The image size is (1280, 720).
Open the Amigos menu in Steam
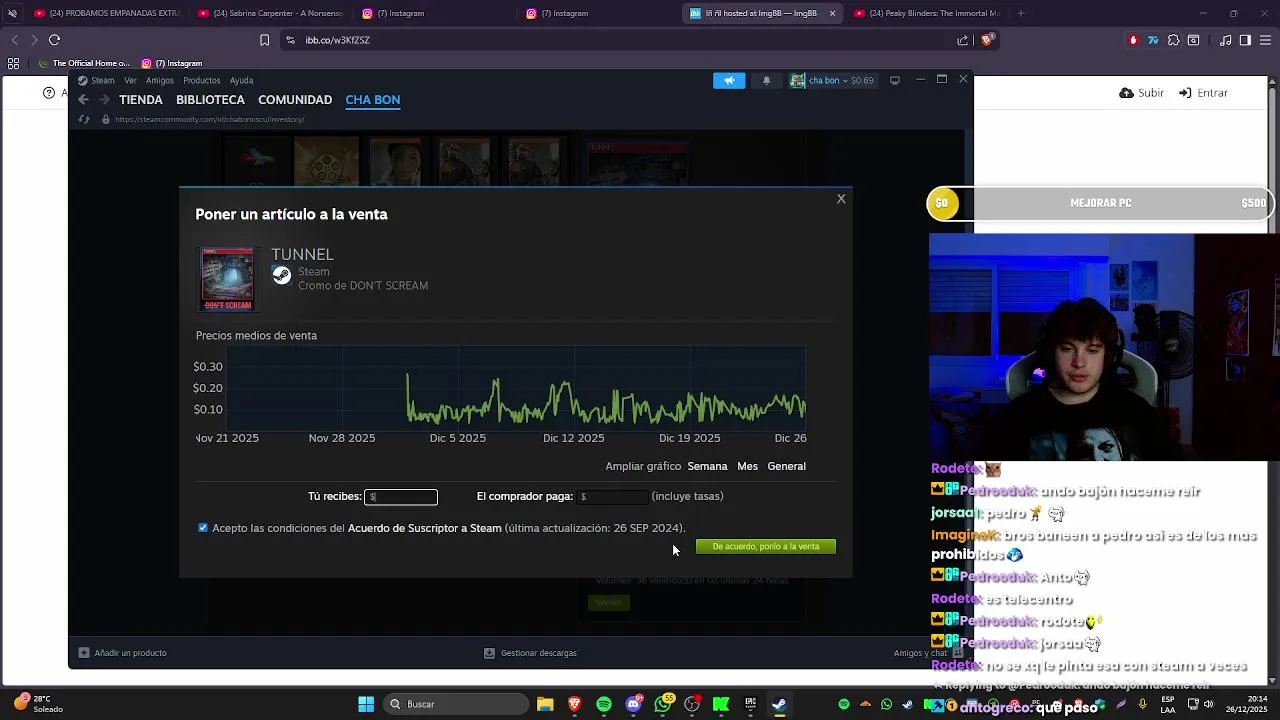160,80
